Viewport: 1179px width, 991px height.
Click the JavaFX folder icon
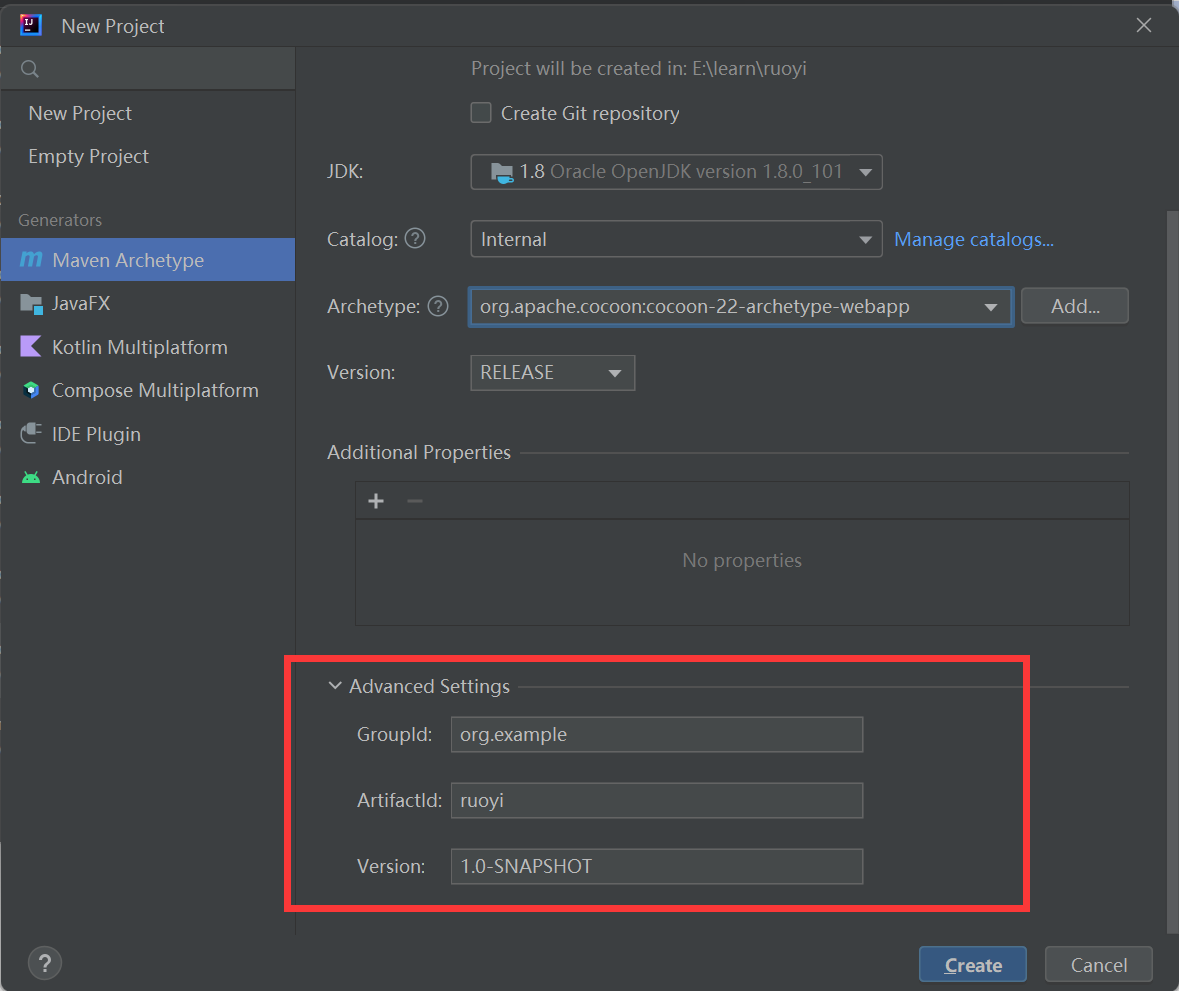(x=31, y=303)
